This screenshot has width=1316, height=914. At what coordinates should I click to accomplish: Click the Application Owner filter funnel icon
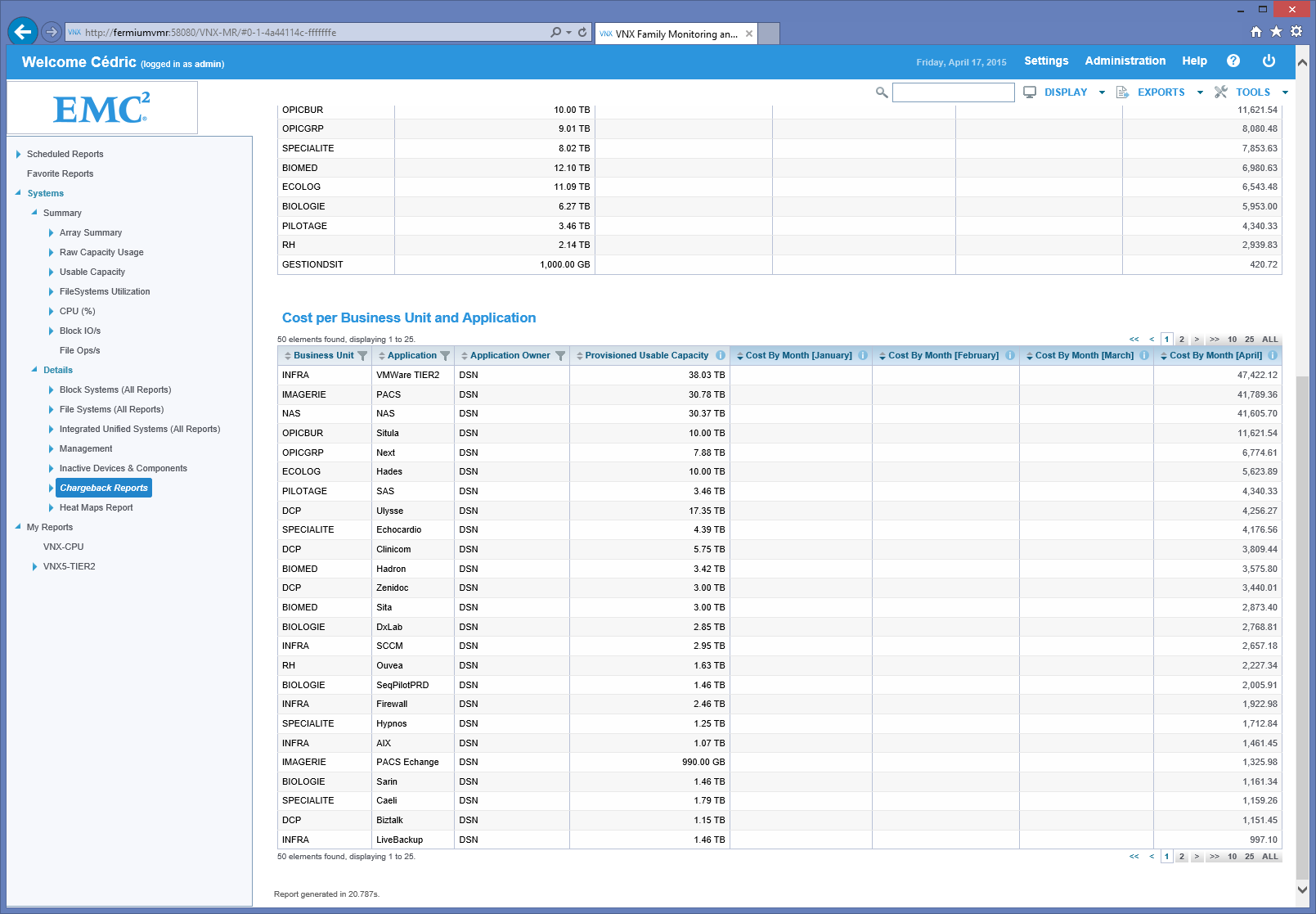(x=560, y=356)
